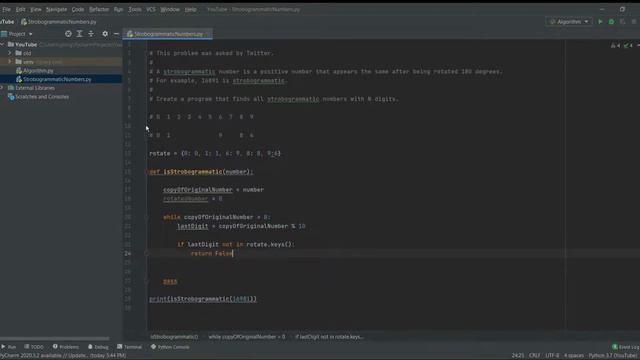Click line number 24 in the gutter
640x360 pixels.
pos(128,253)
